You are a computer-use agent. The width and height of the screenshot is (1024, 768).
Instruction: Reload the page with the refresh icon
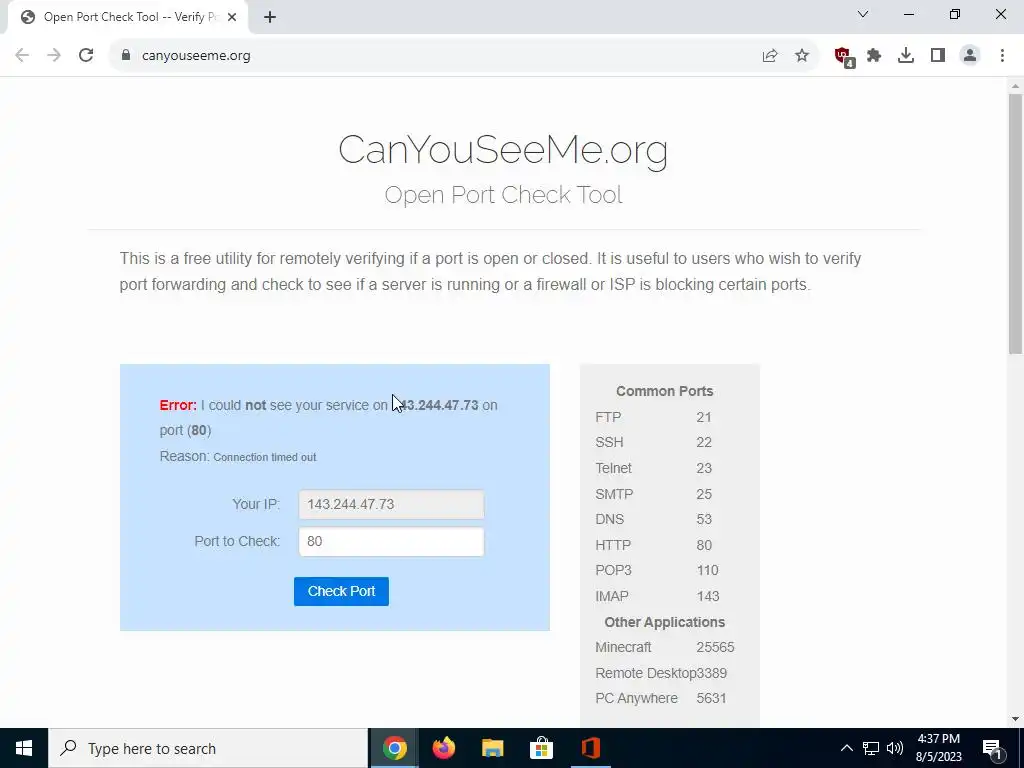[86, 56]
